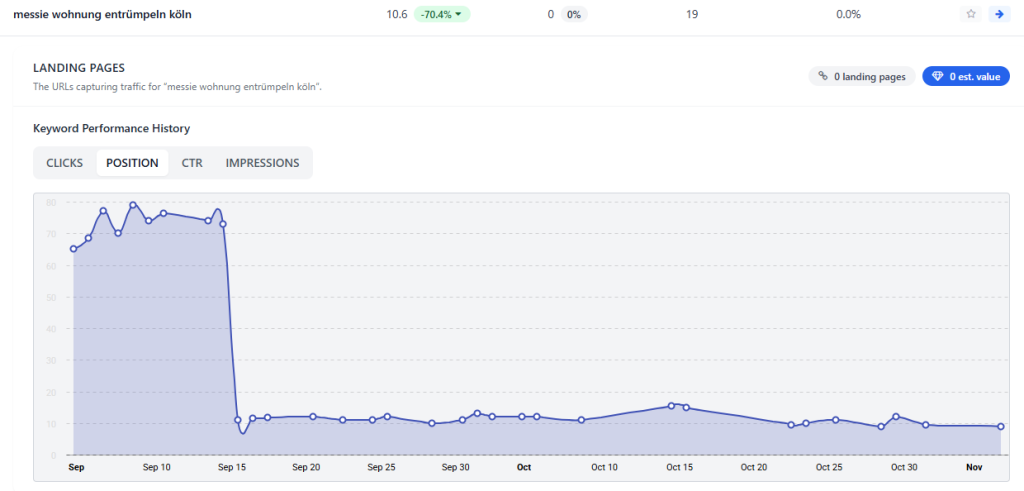Screen dimensions: 1024x491
Task: Click the peak data point above Oct 15 label
Action: (x=672, y=405)
